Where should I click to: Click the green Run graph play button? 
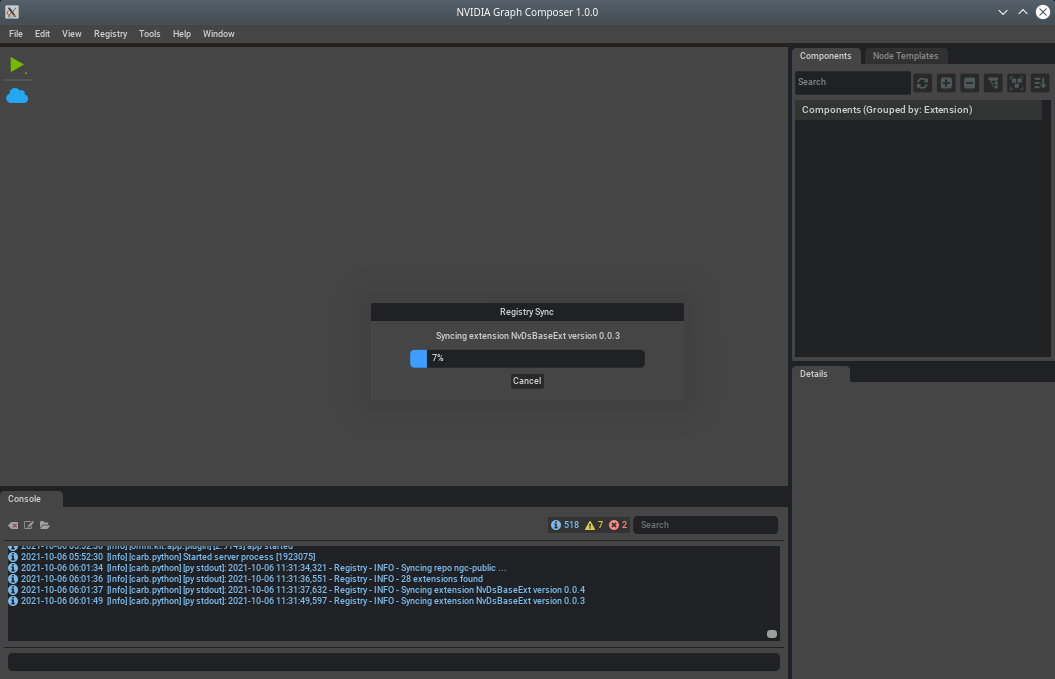tap(17, 65)
